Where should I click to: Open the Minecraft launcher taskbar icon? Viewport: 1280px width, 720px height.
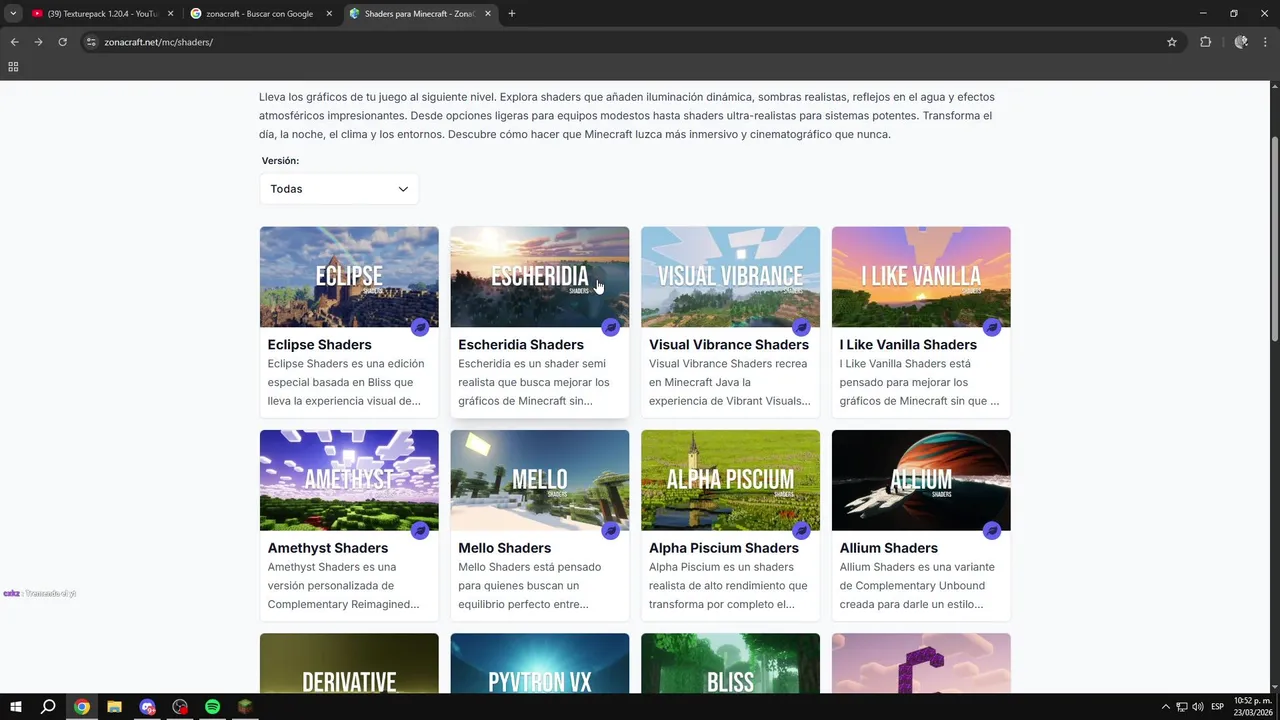click(x=245, y=707)
